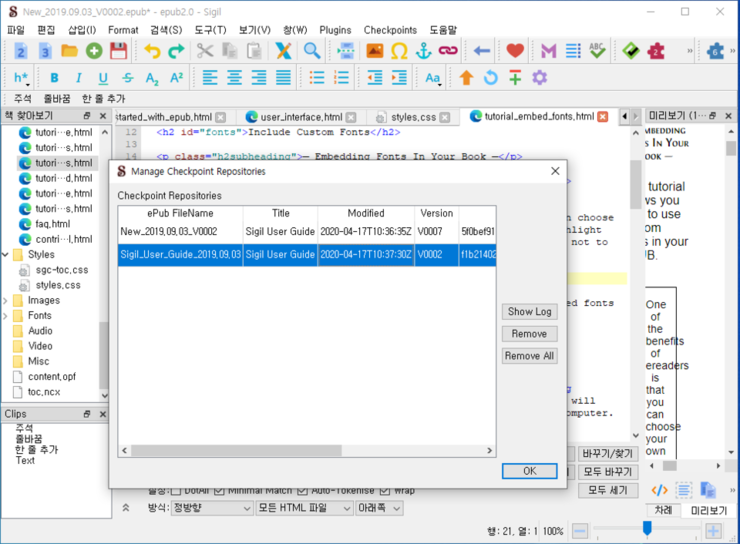
Task: Collapse the Styles folder in Book Browser
Action: tap(6, 255)
